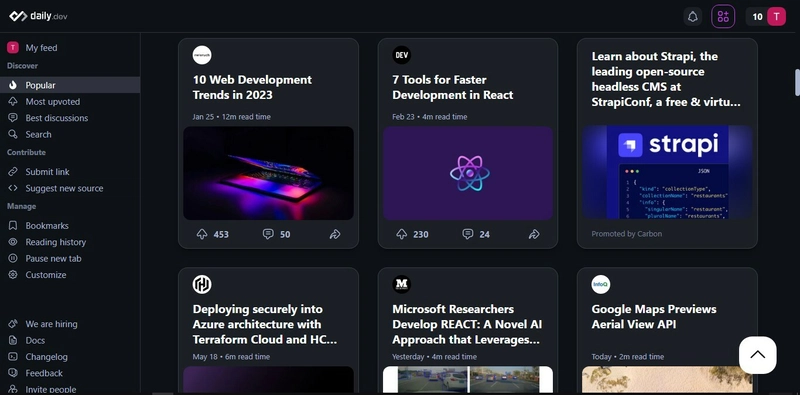Screen dimensions: 800x395
Task: Open Customize settings
Action: (x=46, y=275)
